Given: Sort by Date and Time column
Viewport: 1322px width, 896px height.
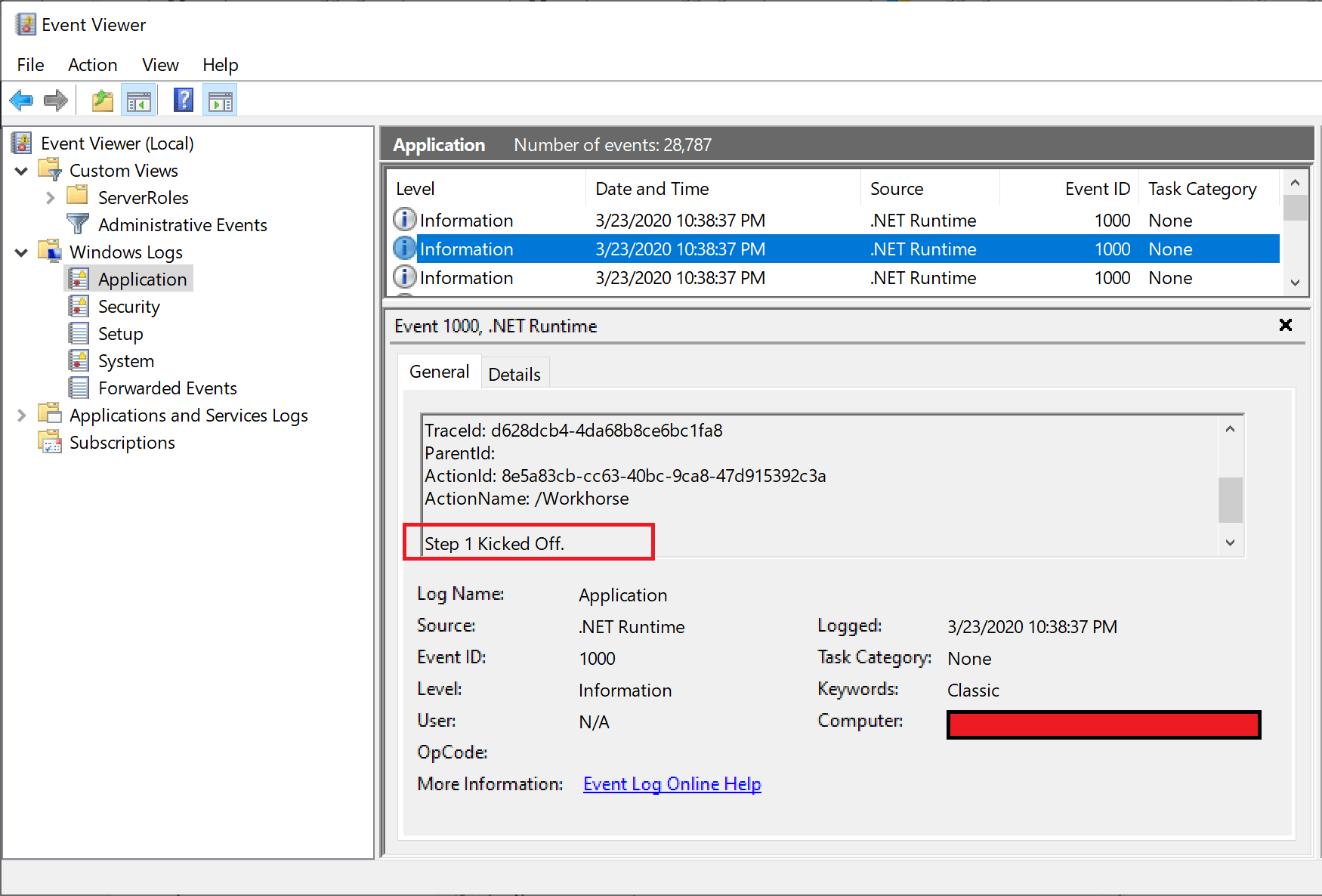Looking at the screenshot, I should point(723,189).
